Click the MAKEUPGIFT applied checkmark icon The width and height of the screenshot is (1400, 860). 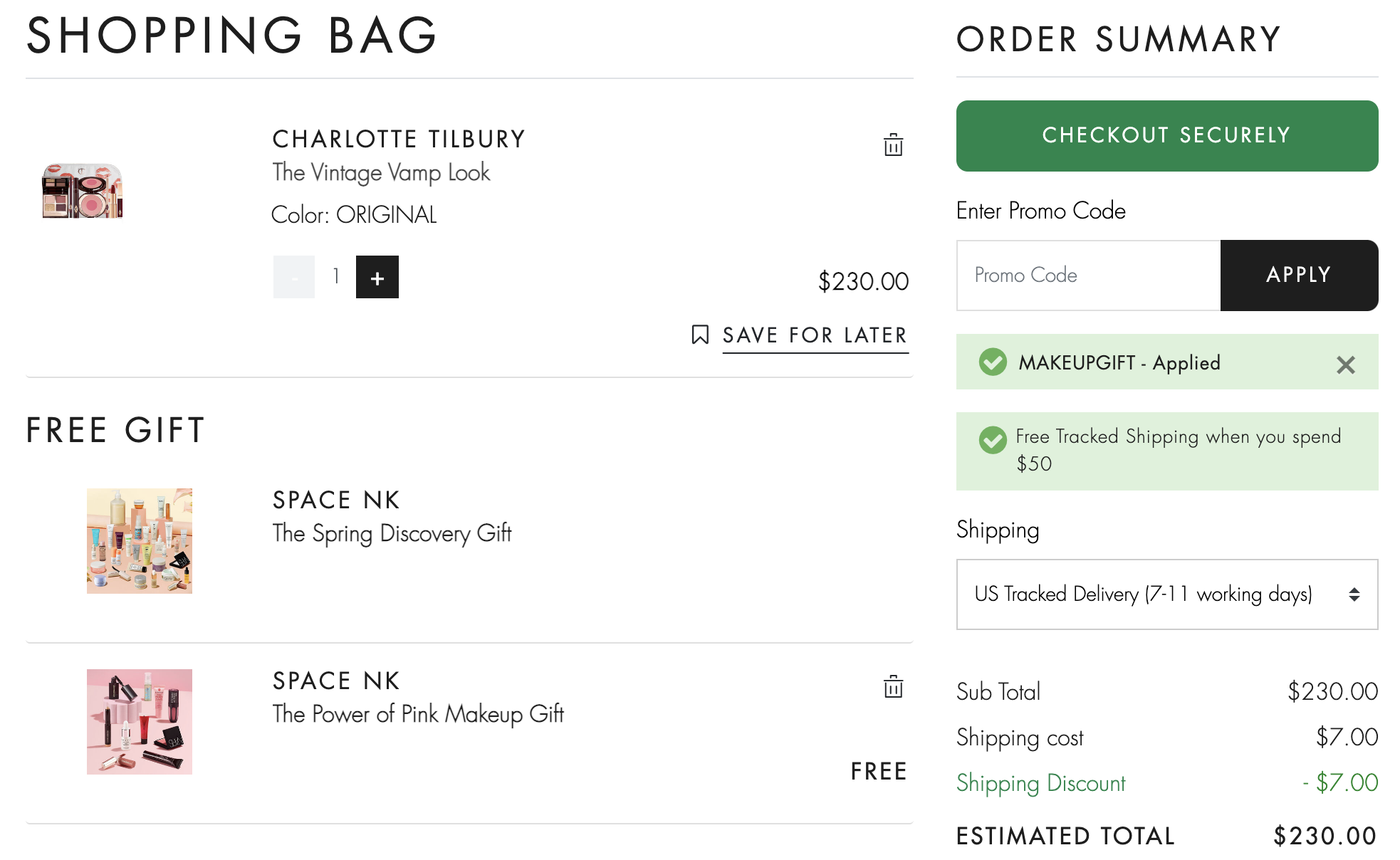[993, 362]
